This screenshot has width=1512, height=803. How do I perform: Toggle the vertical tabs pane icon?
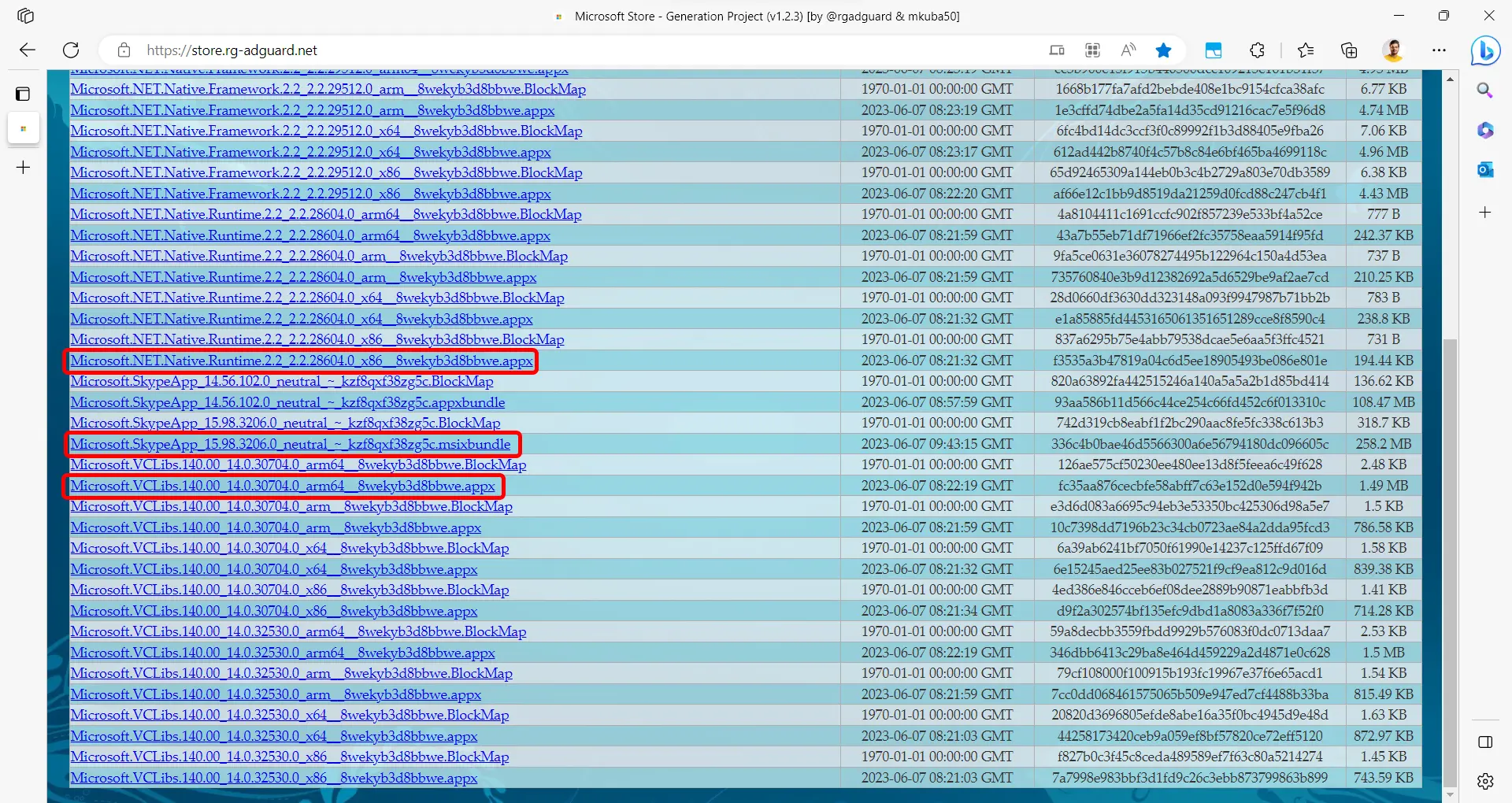pyautogui.click(x=24, y=94)
